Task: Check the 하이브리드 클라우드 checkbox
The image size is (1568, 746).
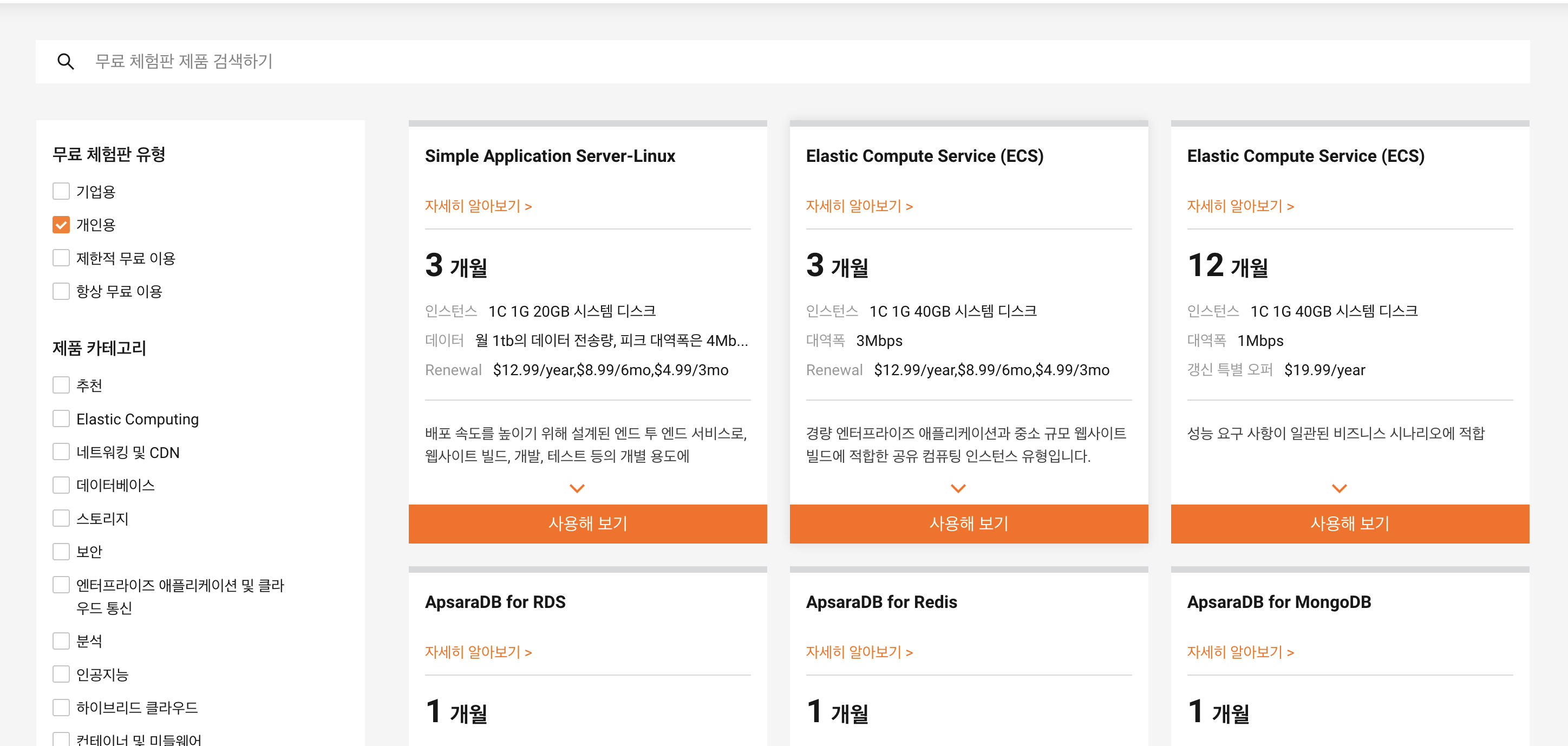Action: pyautogui.click(x=61, y=708)
